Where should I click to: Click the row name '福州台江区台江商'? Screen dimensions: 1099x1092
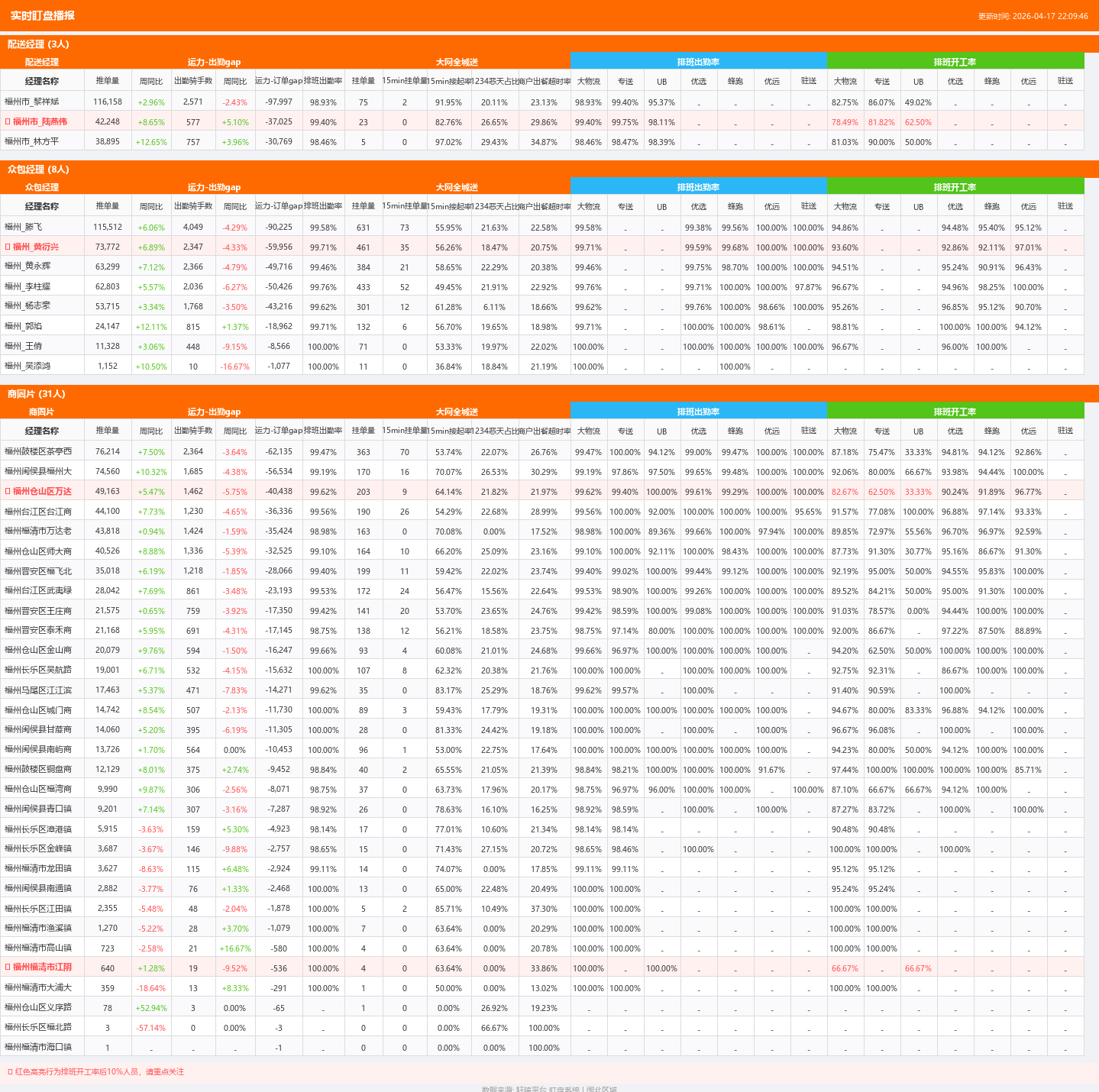click(38, 511)
